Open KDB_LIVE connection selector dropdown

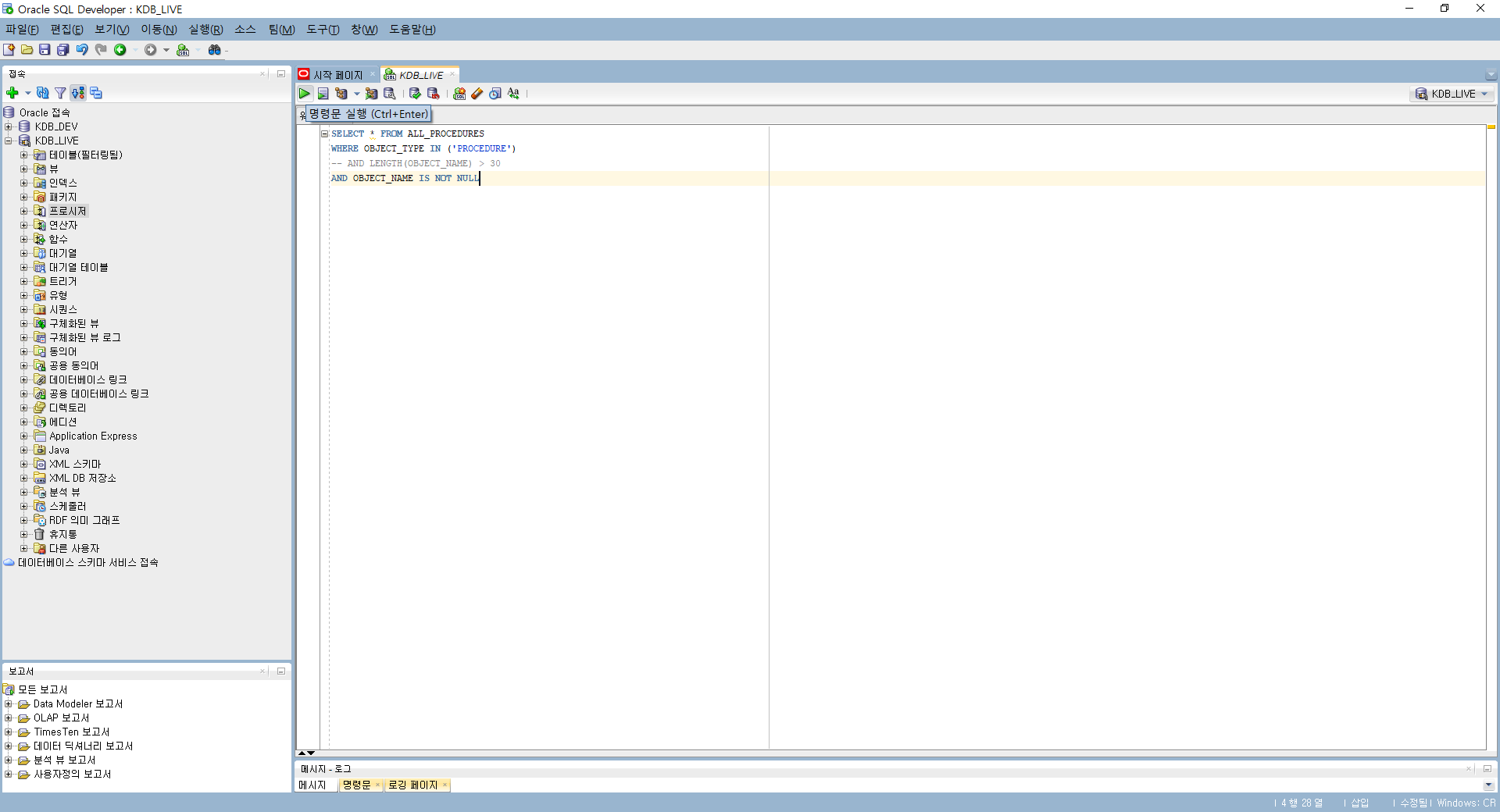pos(1453,94)
